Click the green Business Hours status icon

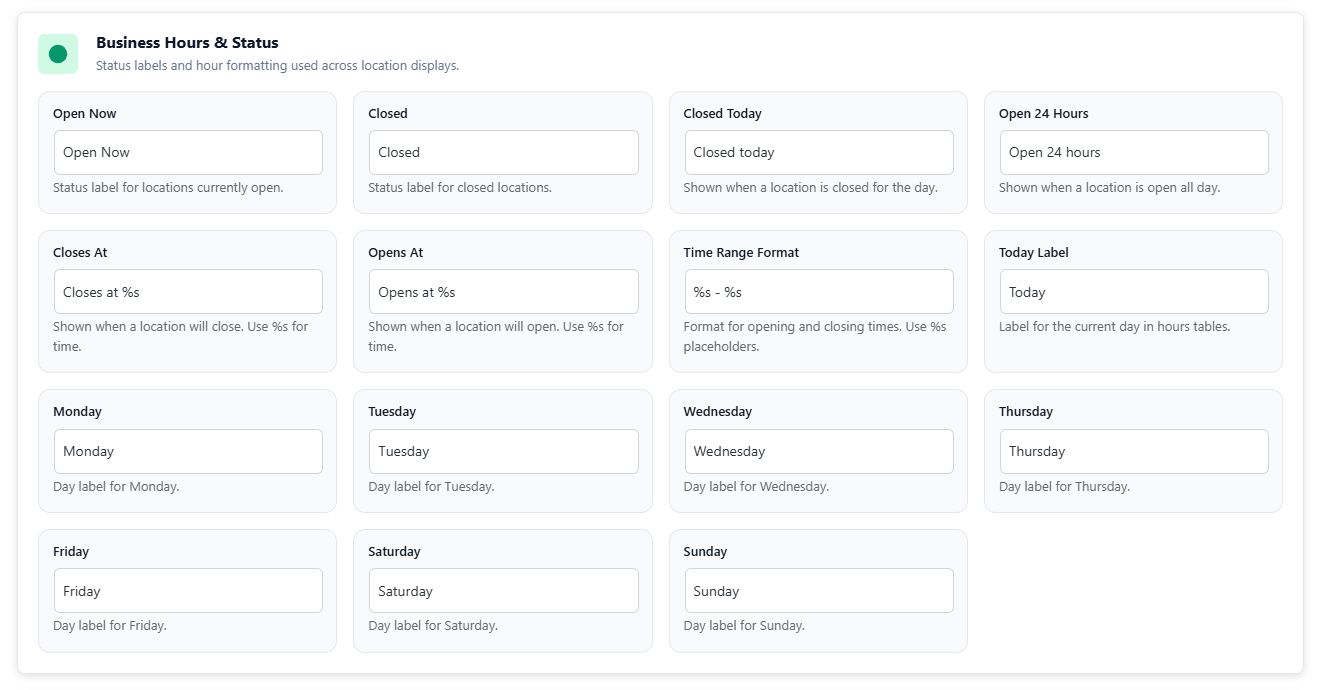point(58,54)
